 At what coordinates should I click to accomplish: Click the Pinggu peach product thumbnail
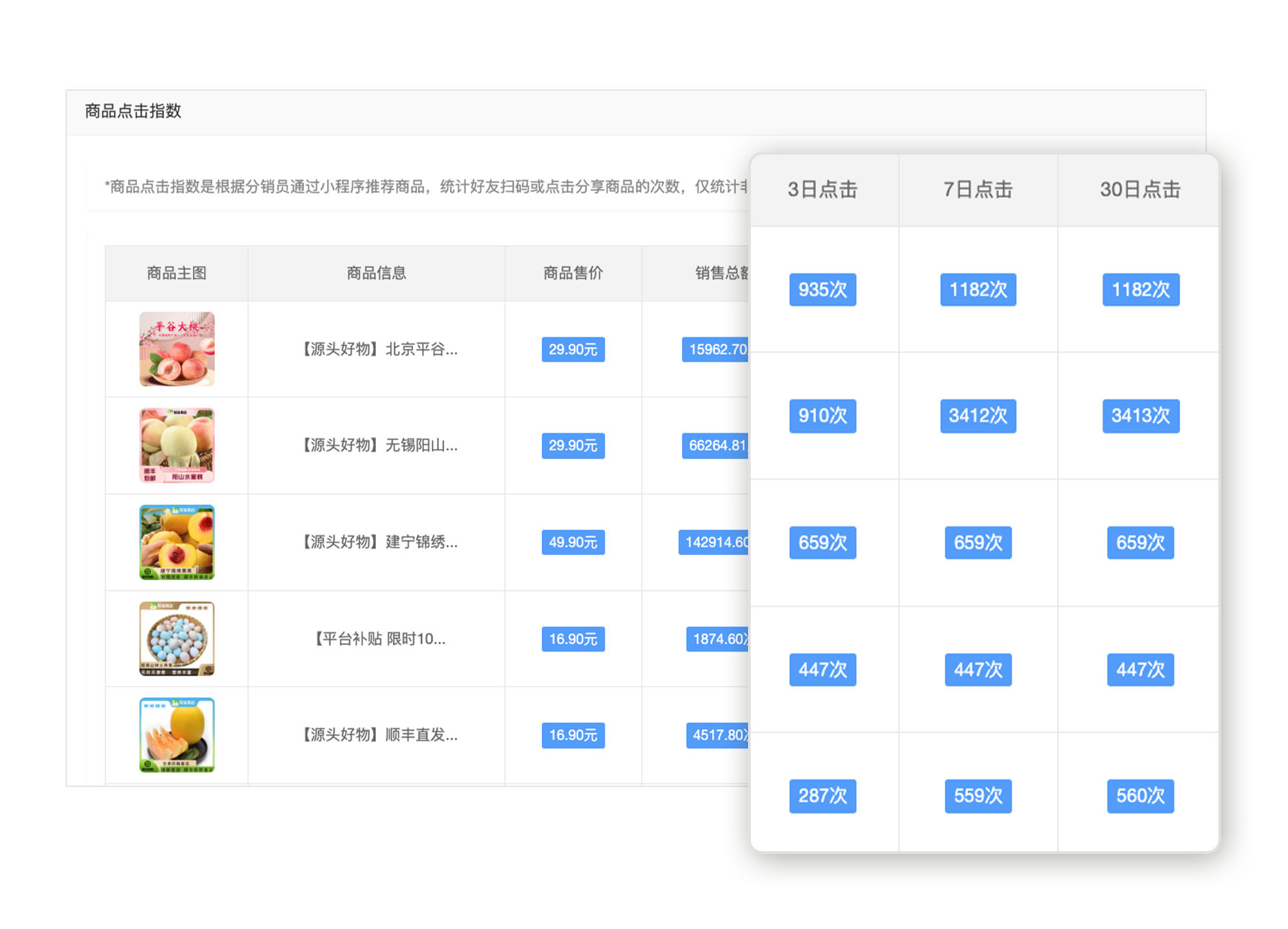coord(177,349)
